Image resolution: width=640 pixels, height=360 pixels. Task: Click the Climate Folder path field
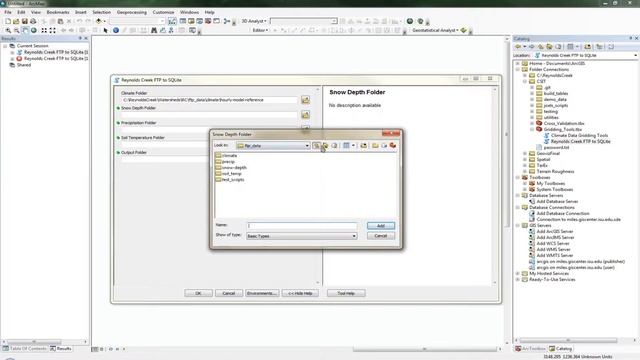pyautogui.click(x=209, y=100)
